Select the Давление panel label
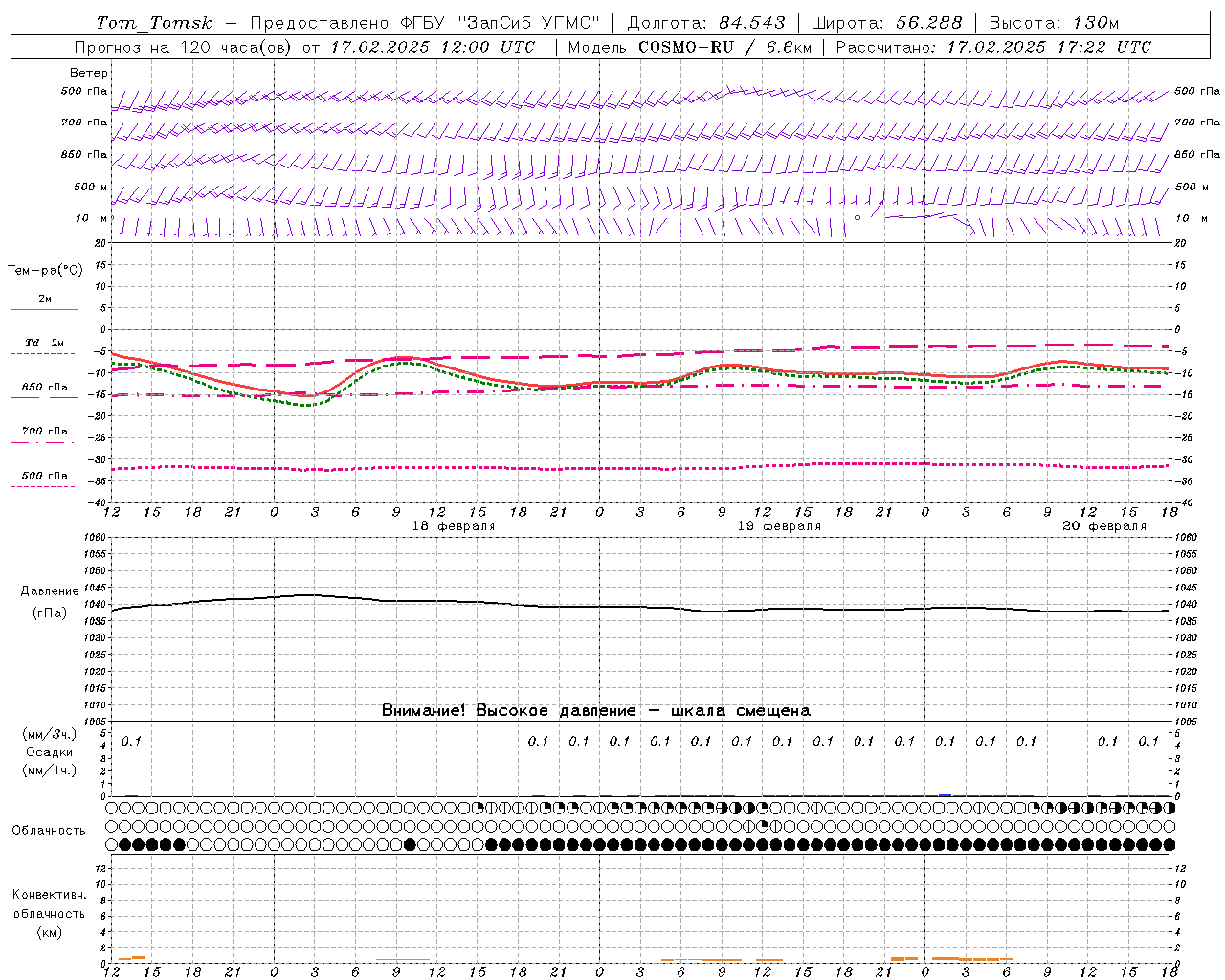Image resolution: width=1225 pixels, height=980 pixels. 50,591
